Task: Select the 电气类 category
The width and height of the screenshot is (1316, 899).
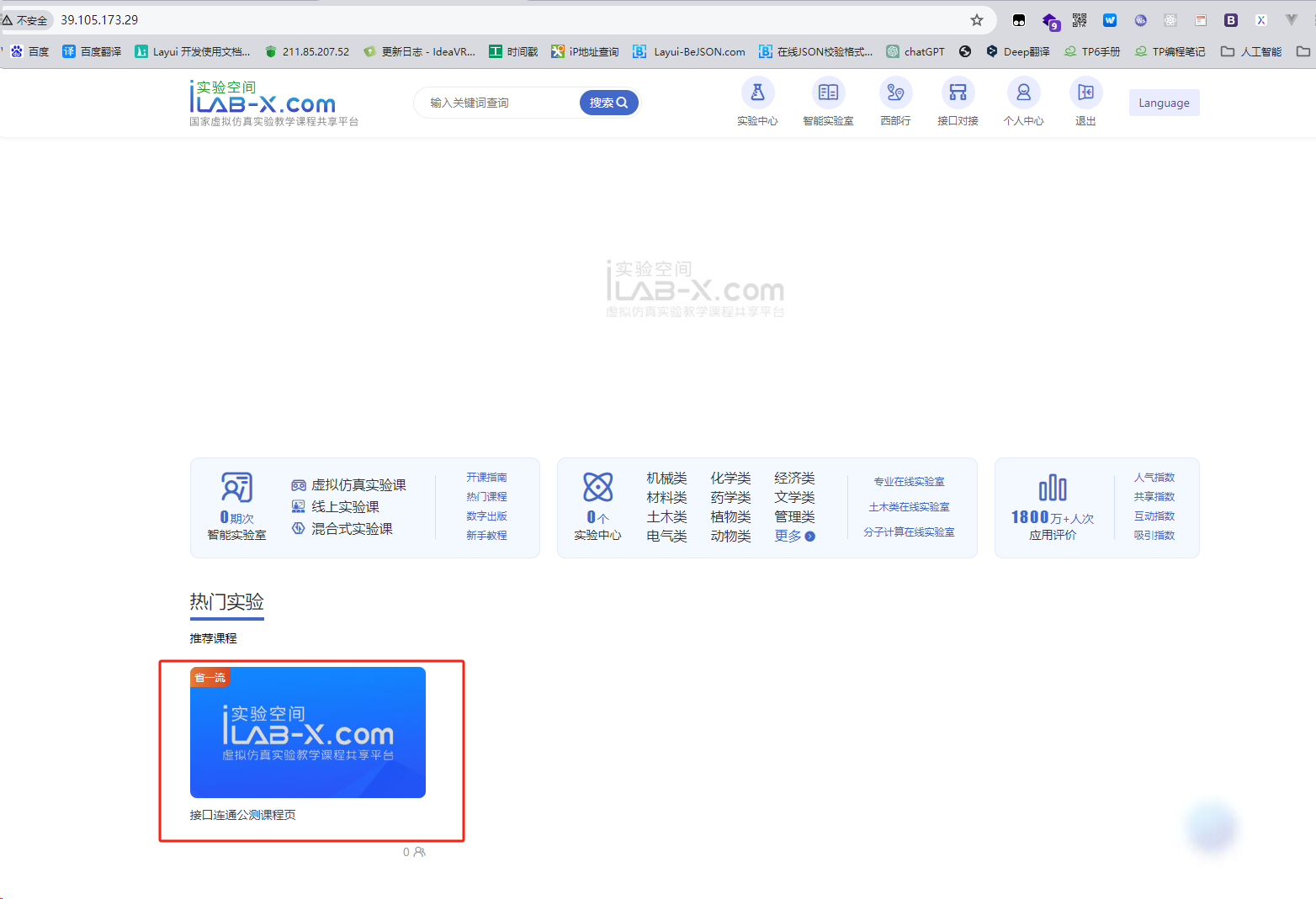Action: coord(666,536)
